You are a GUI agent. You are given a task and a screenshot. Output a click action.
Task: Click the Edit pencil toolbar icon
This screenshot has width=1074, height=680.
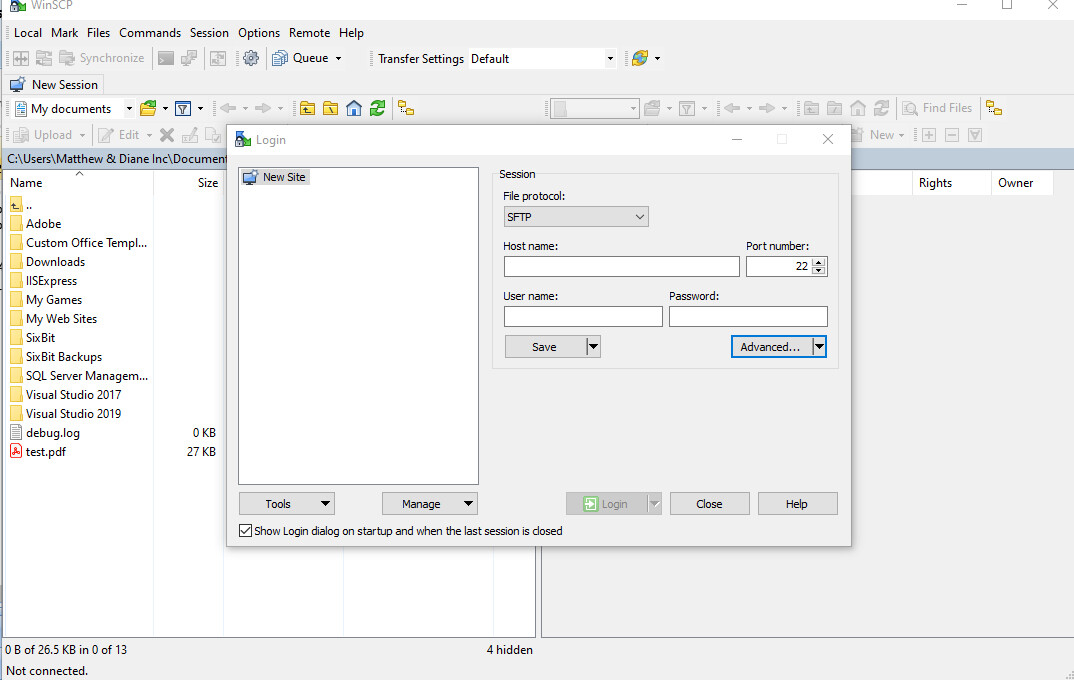pos(105,135)
